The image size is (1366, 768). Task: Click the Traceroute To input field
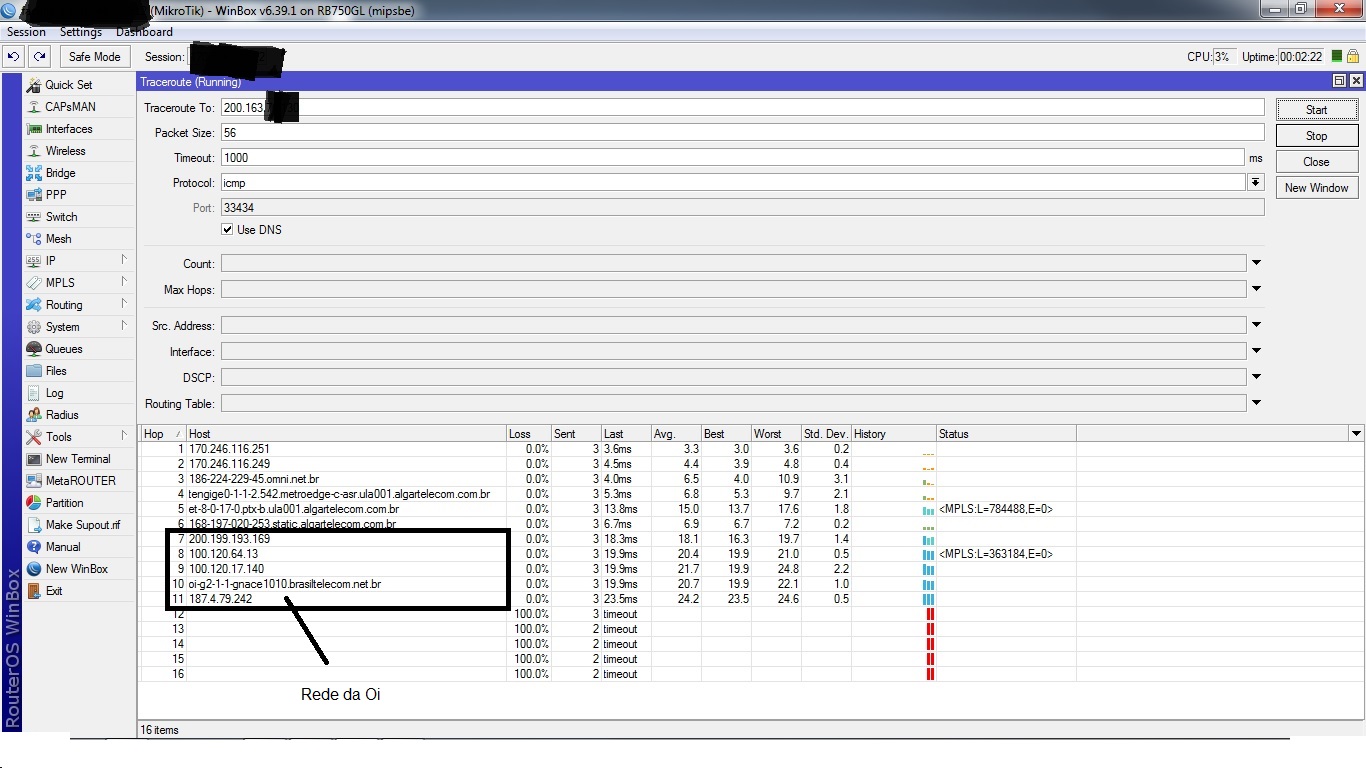(x=742, y=107)
